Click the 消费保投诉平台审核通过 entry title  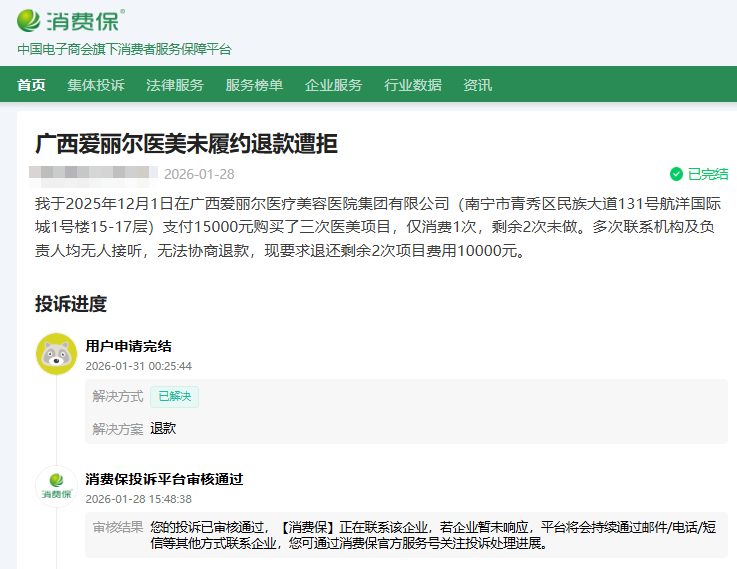[x=164, y=479]
